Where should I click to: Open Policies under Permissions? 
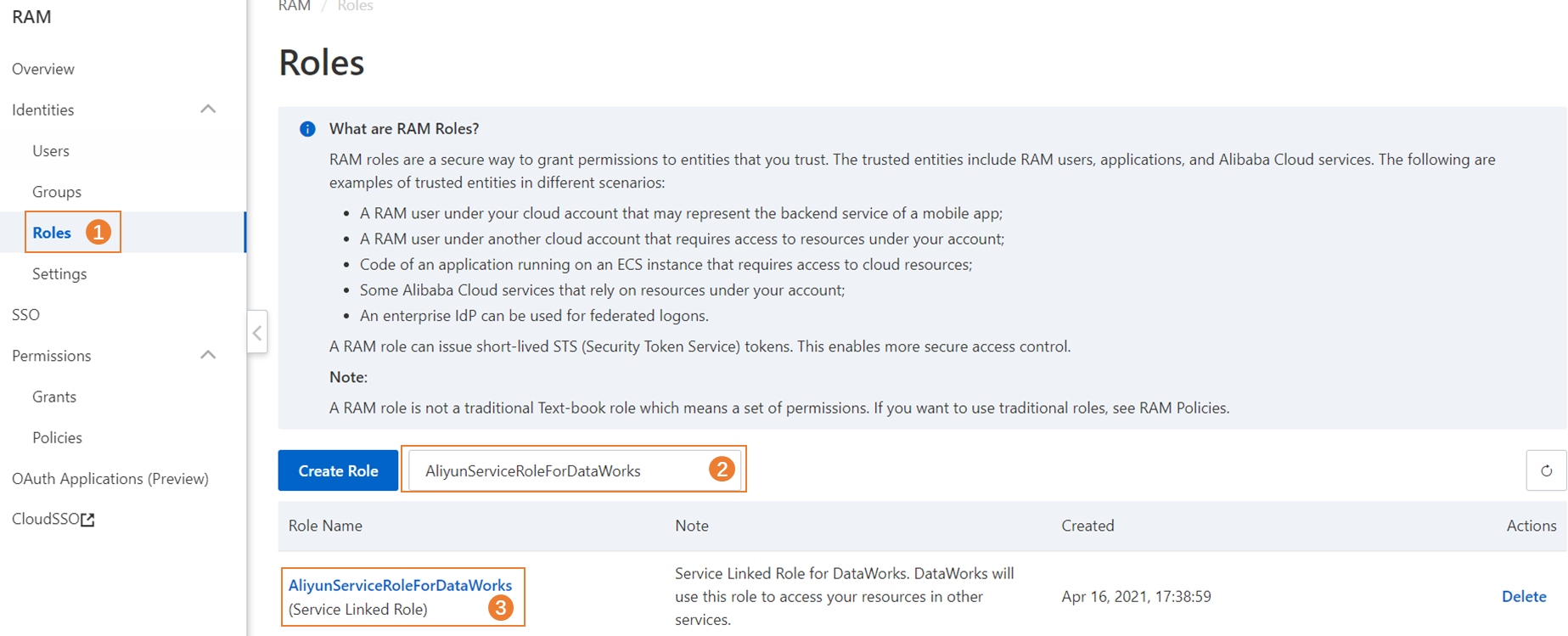pos(57,437)
